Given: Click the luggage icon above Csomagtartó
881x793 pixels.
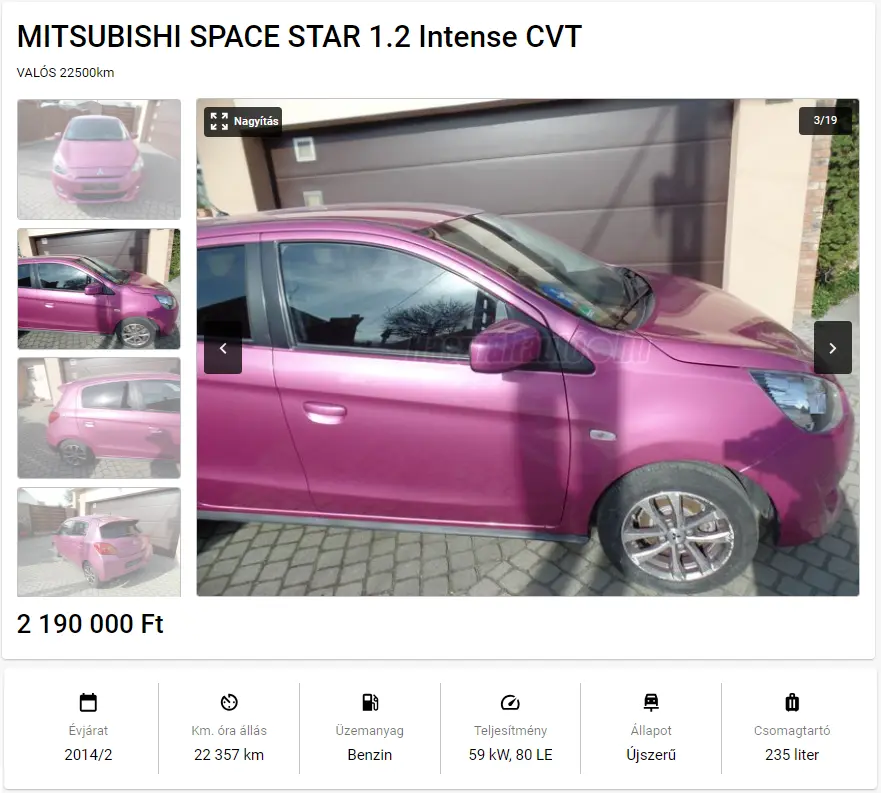Looking at the screenshot, I should tap(792, 703).
